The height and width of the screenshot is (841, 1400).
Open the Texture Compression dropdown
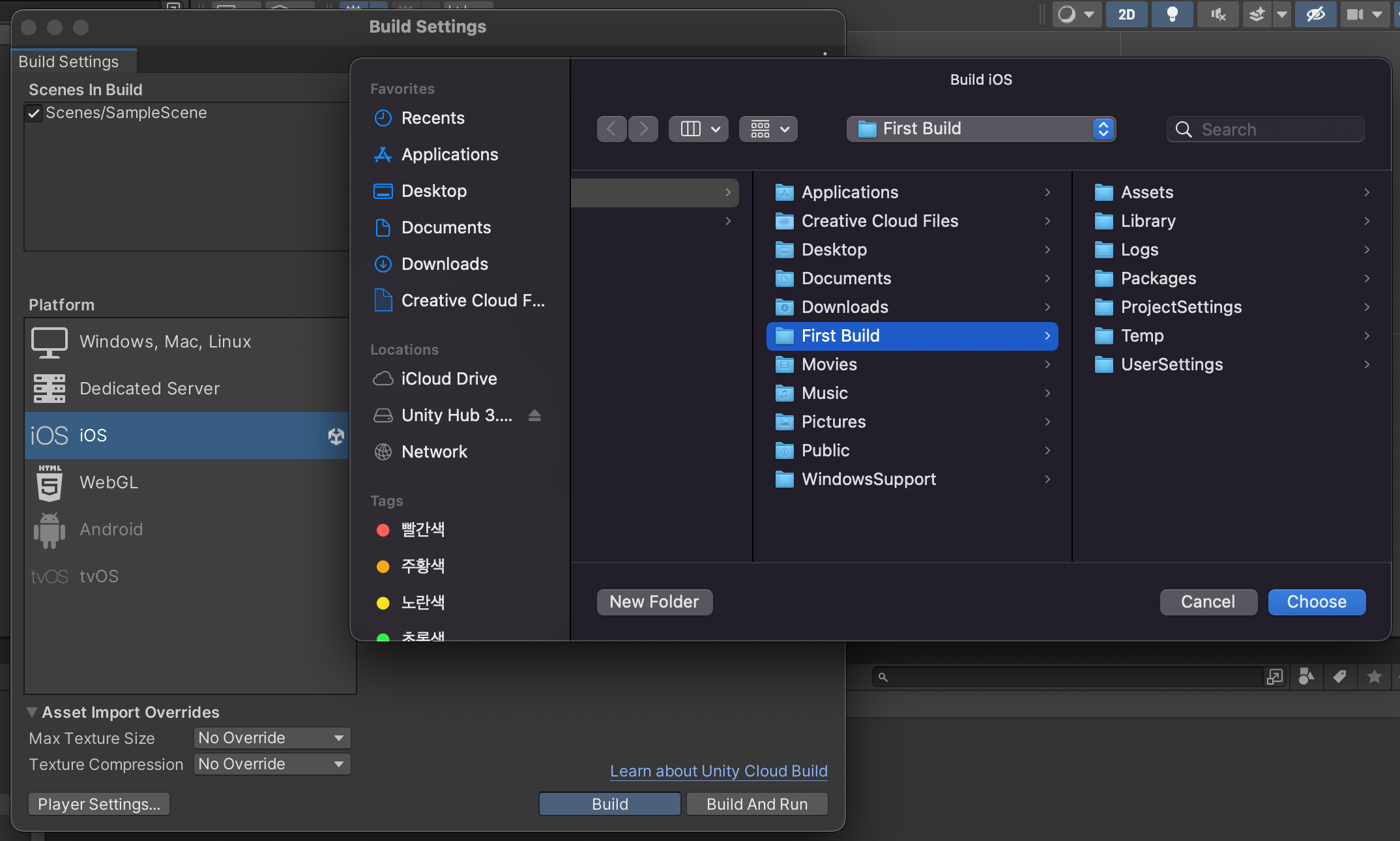[272, 764]
